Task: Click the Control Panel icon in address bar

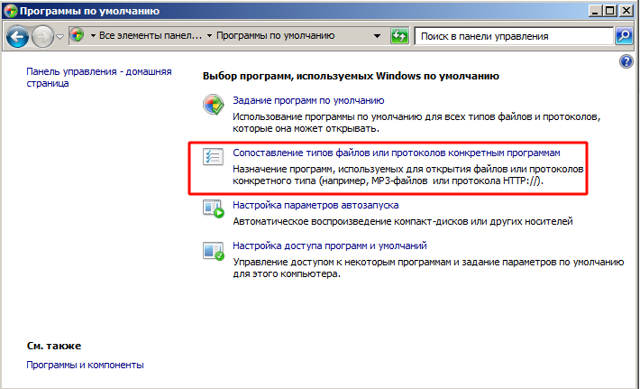Action: [x=77, y=36]
